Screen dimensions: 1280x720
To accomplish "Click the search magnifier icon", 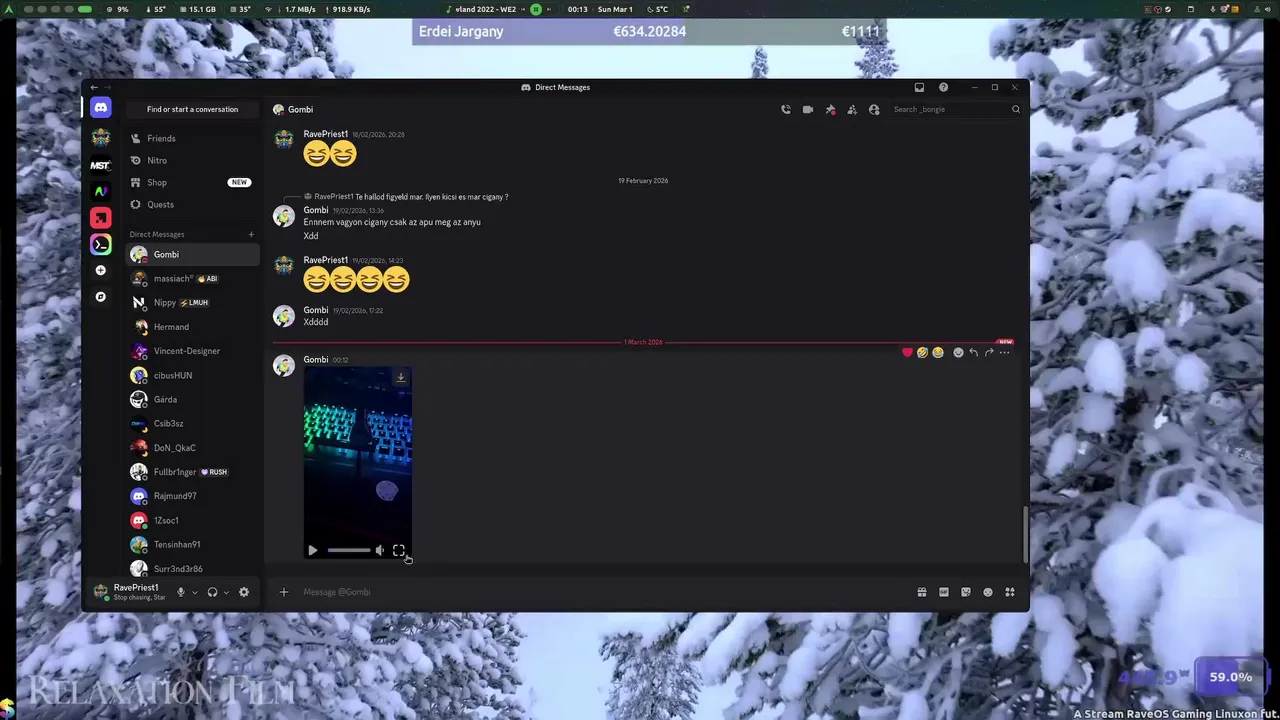I will [1016, 109].
